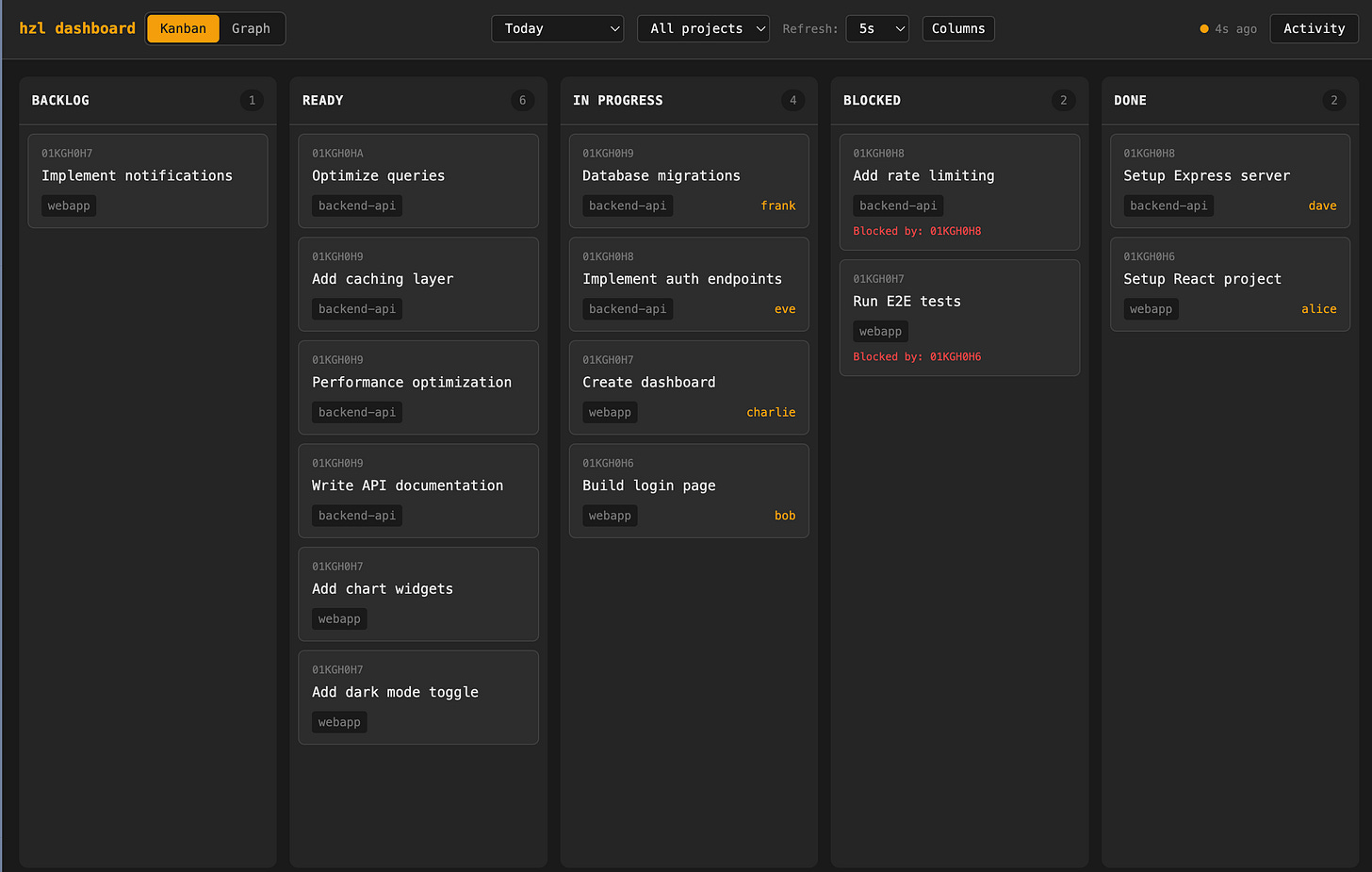This screenshot has width=1372, height=872.
Task: Click the Blocked column count badge
Action: 1063,100
